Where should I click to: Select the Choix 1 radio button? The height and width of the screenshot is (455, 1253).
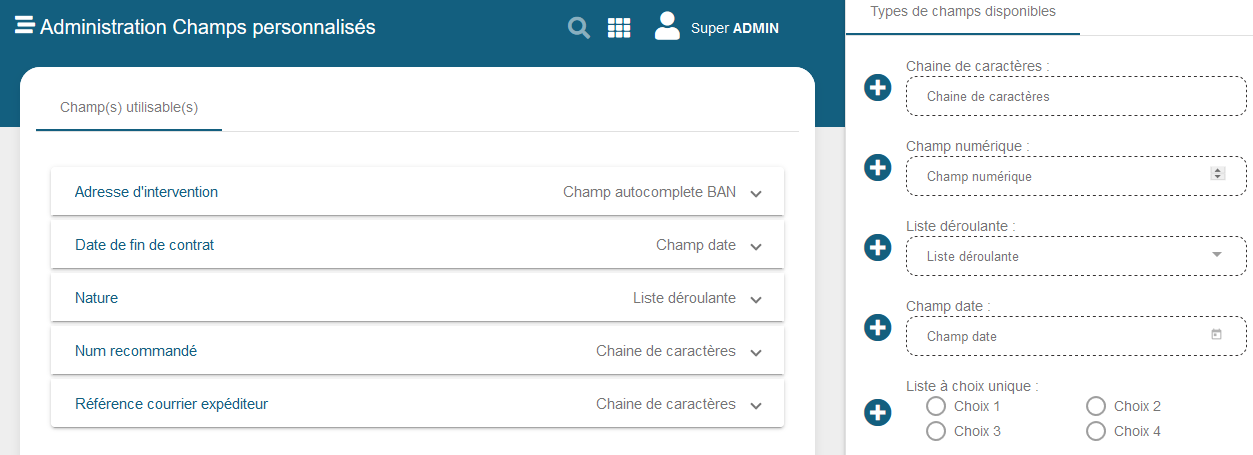pos(936,406)
